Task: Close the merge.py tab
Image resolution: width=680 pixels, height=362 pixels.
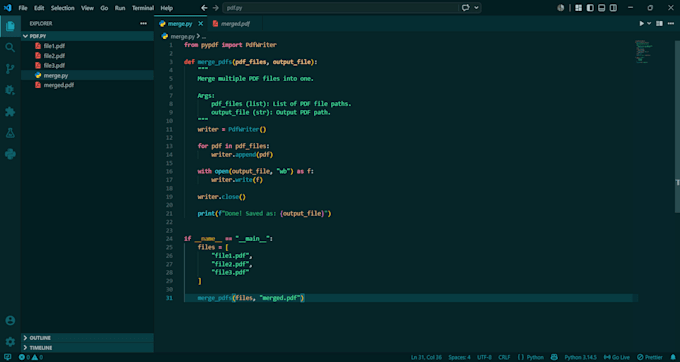Action: 200,24
